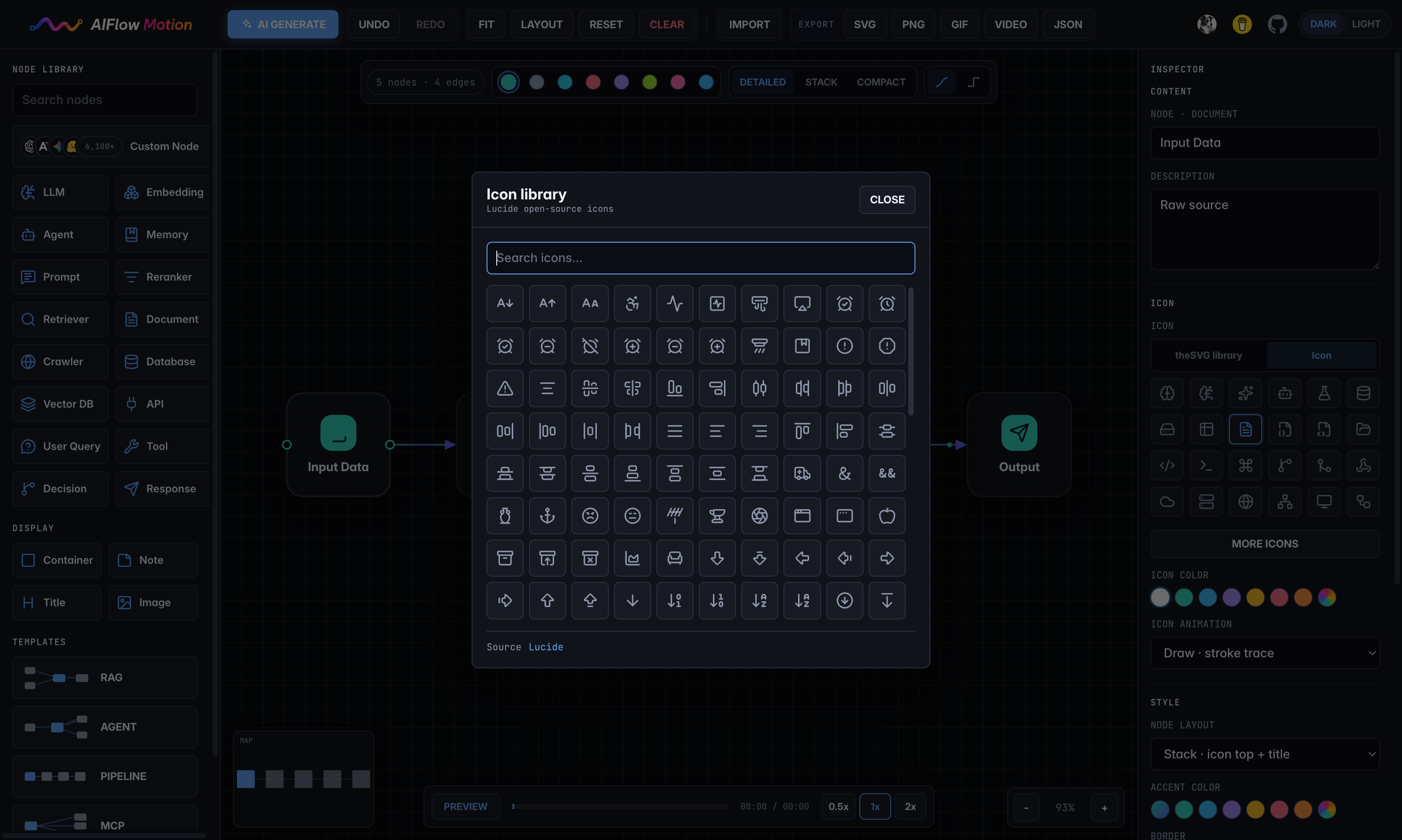Click the Clear button in toolbar
The width and height of the screenshot is (1402, 840).
666,24
